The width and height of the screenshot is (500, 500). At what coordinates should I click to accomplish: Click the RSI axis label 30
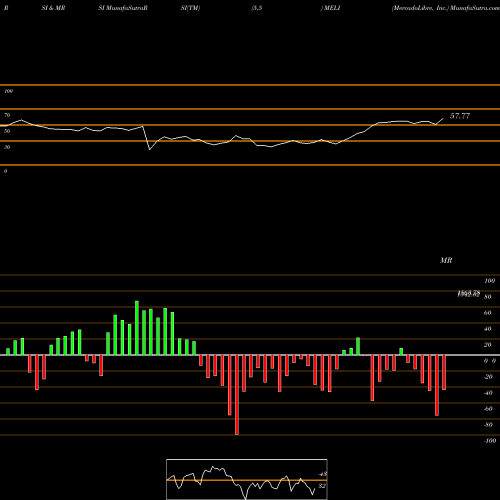pyautogui.click(x=7, y=147)
